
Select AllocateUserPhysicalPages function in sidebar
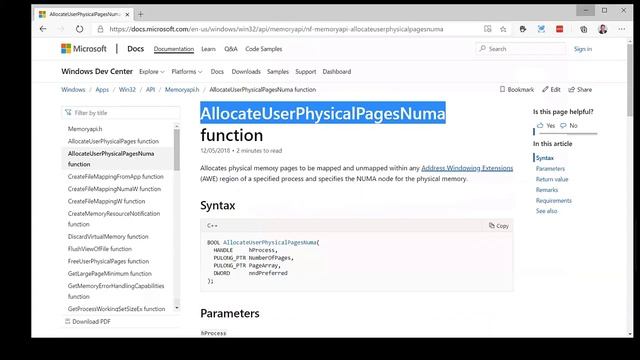(113, 141)
